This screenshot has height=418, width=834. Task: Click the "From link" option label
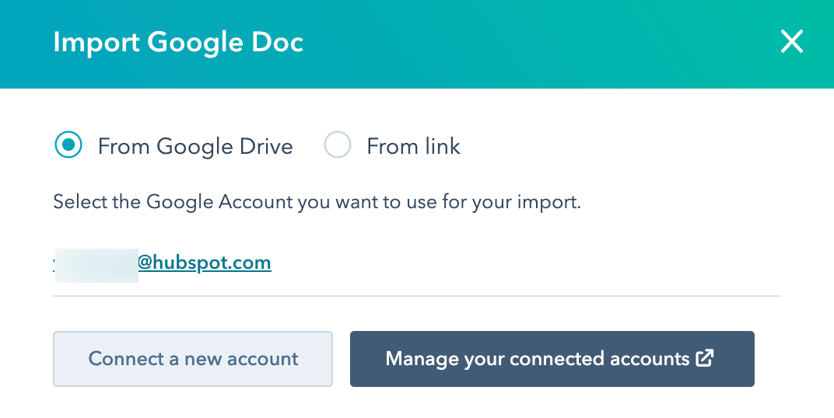(413, 147)
